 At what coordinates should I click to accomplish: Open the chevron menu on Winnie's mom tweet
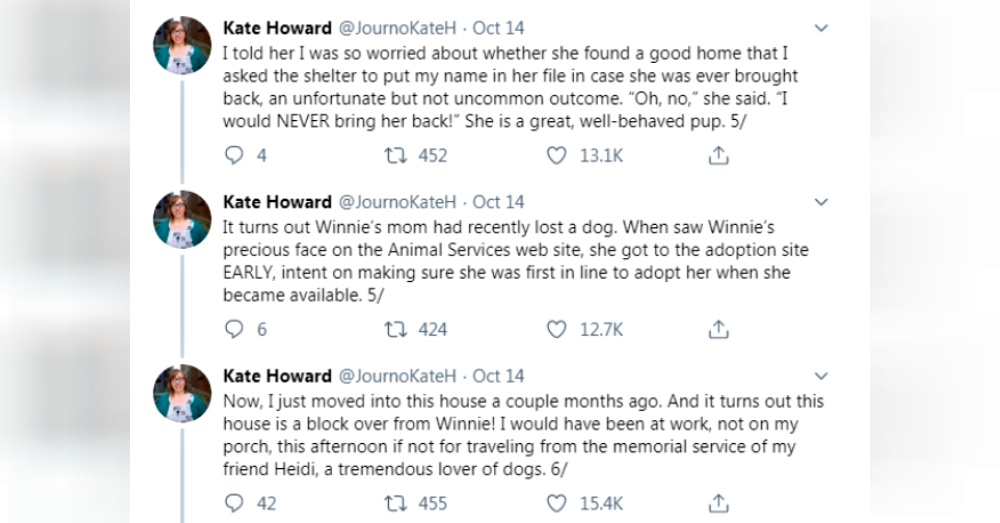tap(821, 202)
